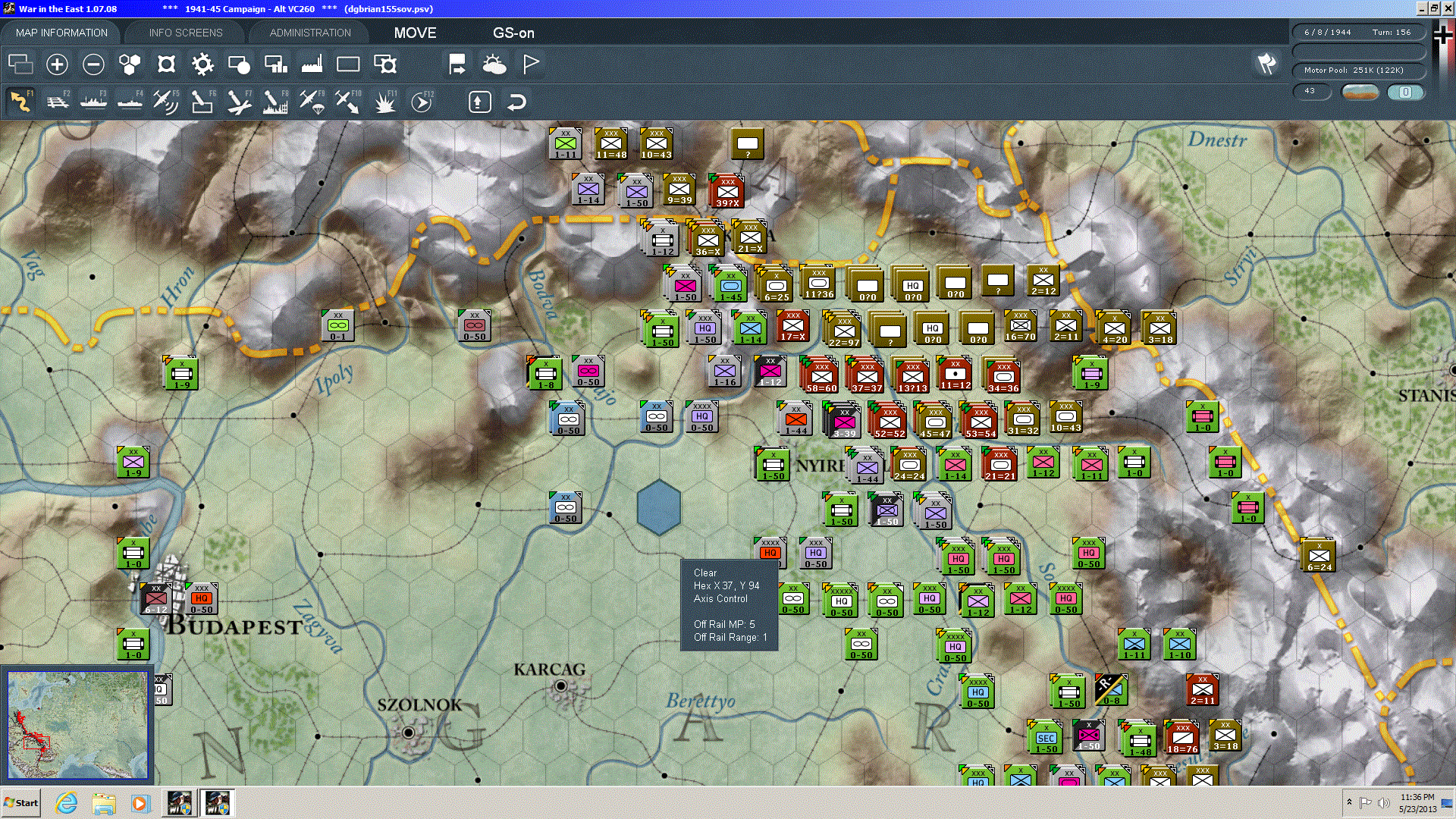The height and width of the screenshot is (819, 1456).
Task: Open the ADMINISTRATION tab
Action: (310, 33)
